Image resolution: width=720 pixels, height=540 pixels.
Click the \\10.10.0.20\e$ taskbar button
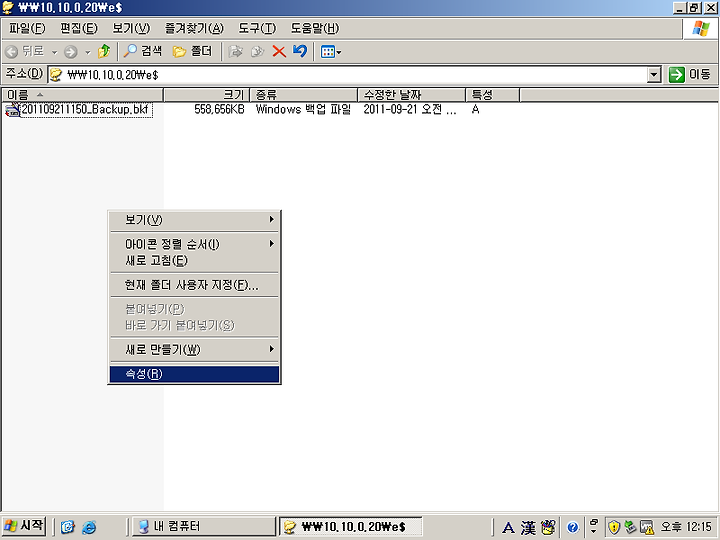point(350,526)
